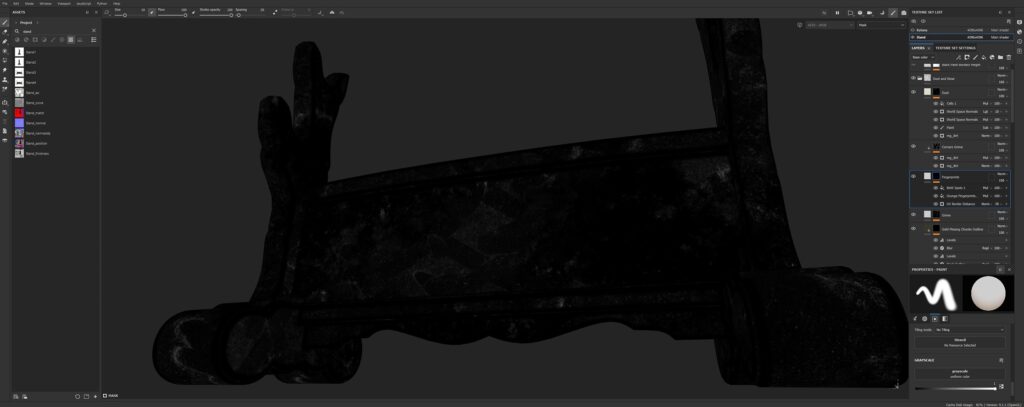The width and height of the screenshot is (1024, 407).
Task: Open the Edit menu
Action: (16, 3)
